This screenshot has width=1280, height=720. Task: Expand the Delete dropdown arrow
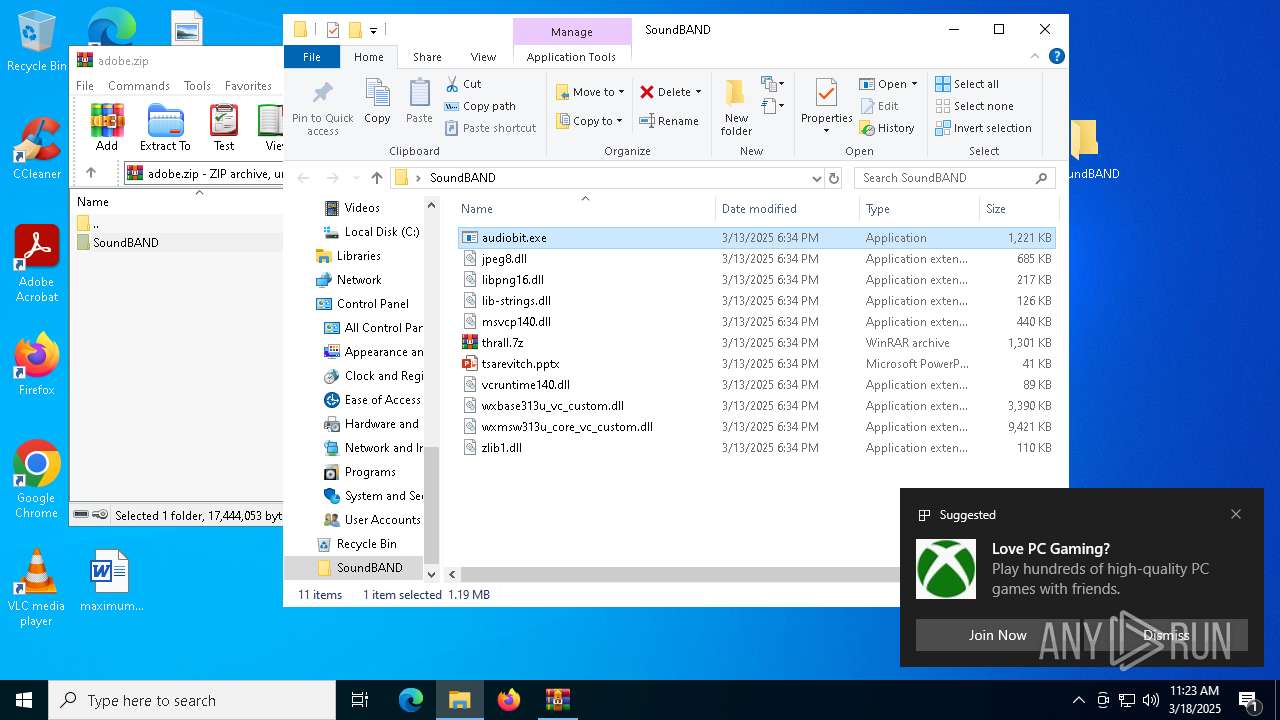pyautogui.click(x=698, y=92)
